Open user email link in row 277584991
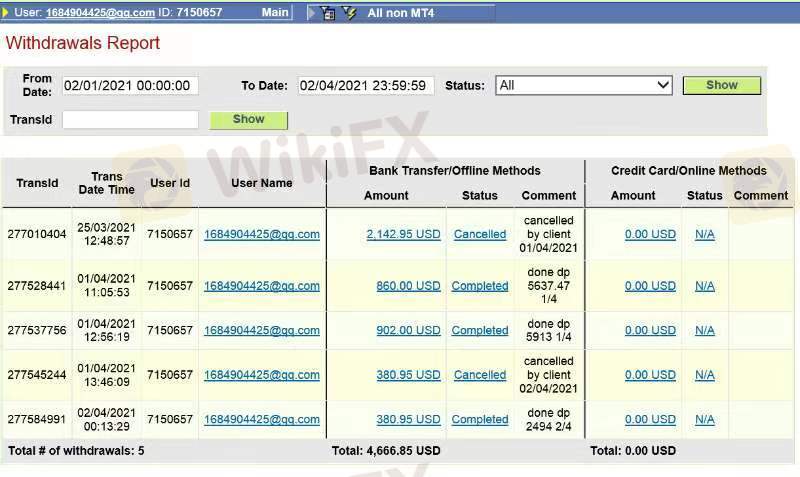 [x=262, y=419]
